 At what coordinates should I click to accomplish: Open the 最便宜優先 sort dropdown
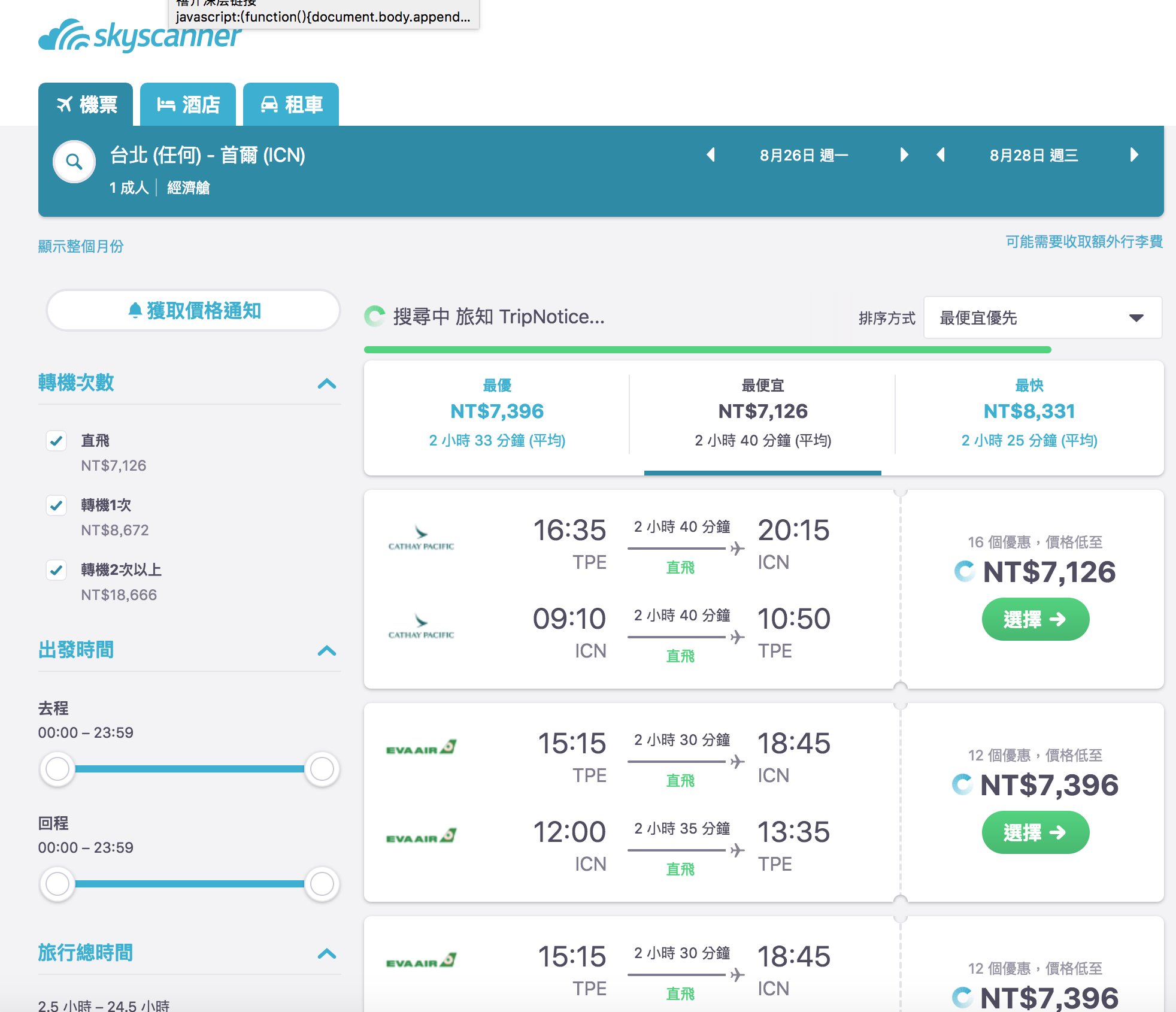coord(1042,317)
